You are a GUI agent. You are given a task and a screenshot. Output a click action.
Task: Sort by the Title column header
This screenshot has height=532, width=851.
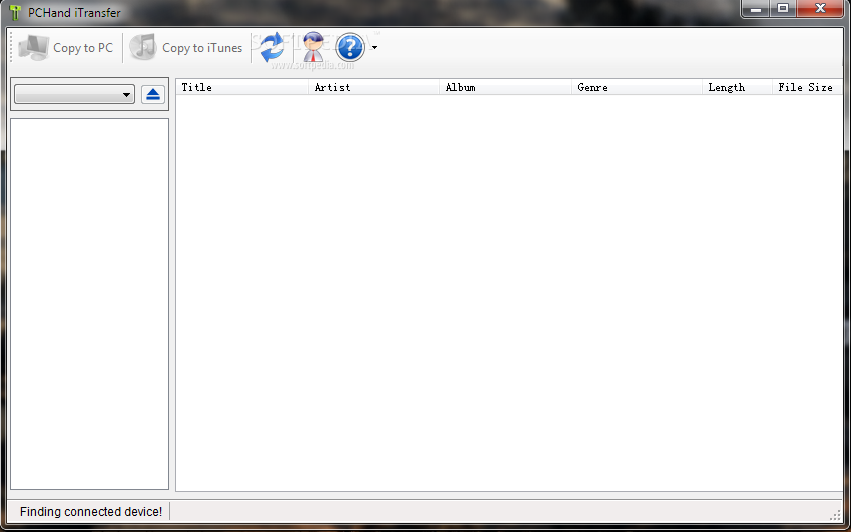[242, 87]
